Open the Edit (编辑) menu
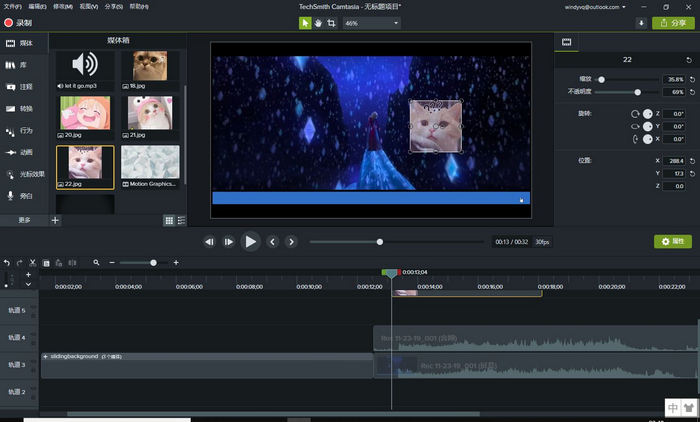The image size is (700, 422). (x=38, y=7)
